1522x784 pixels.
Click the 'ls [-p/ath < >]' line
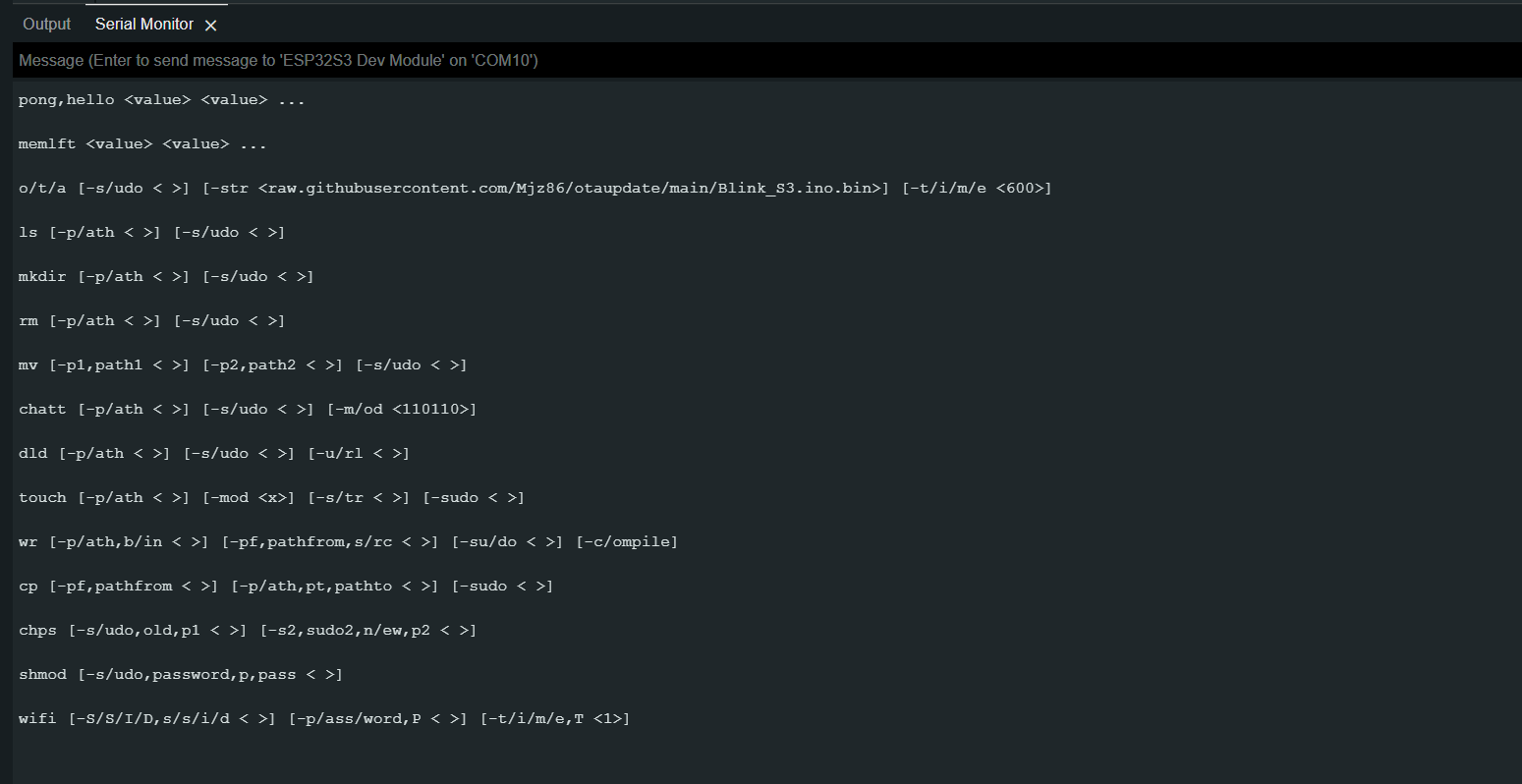[x=152, y=233]
